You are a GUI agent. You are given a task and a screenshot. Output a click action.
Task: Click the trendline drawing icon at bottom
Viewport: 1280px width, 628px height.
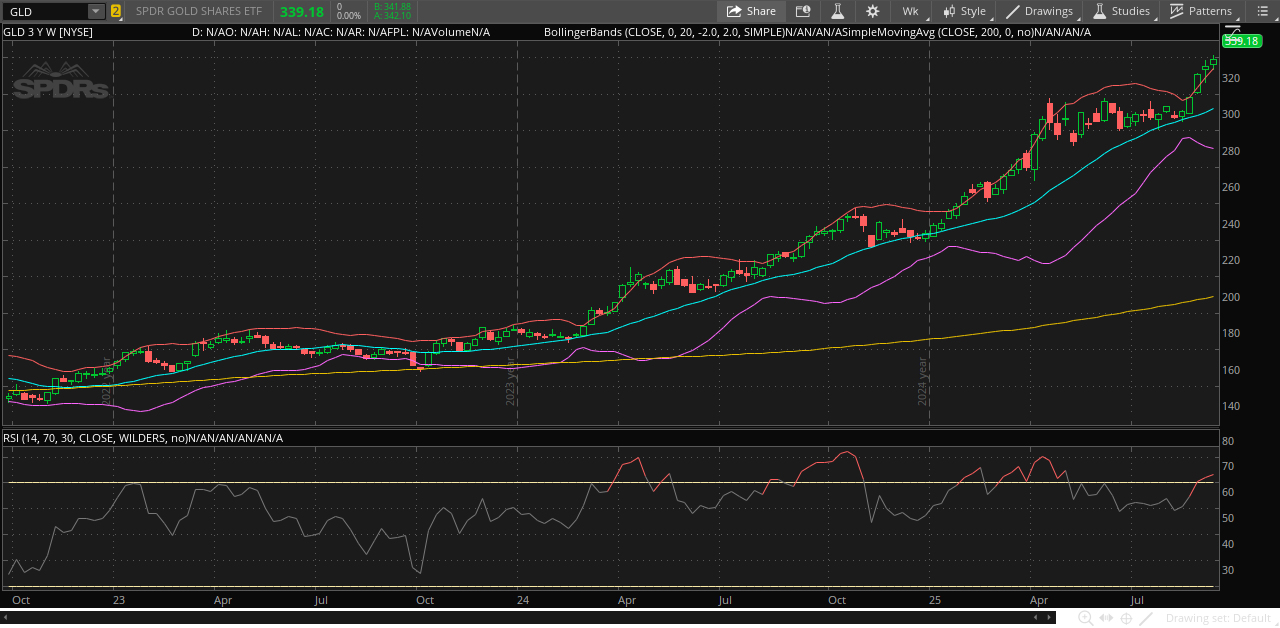tap(1146, 618)
